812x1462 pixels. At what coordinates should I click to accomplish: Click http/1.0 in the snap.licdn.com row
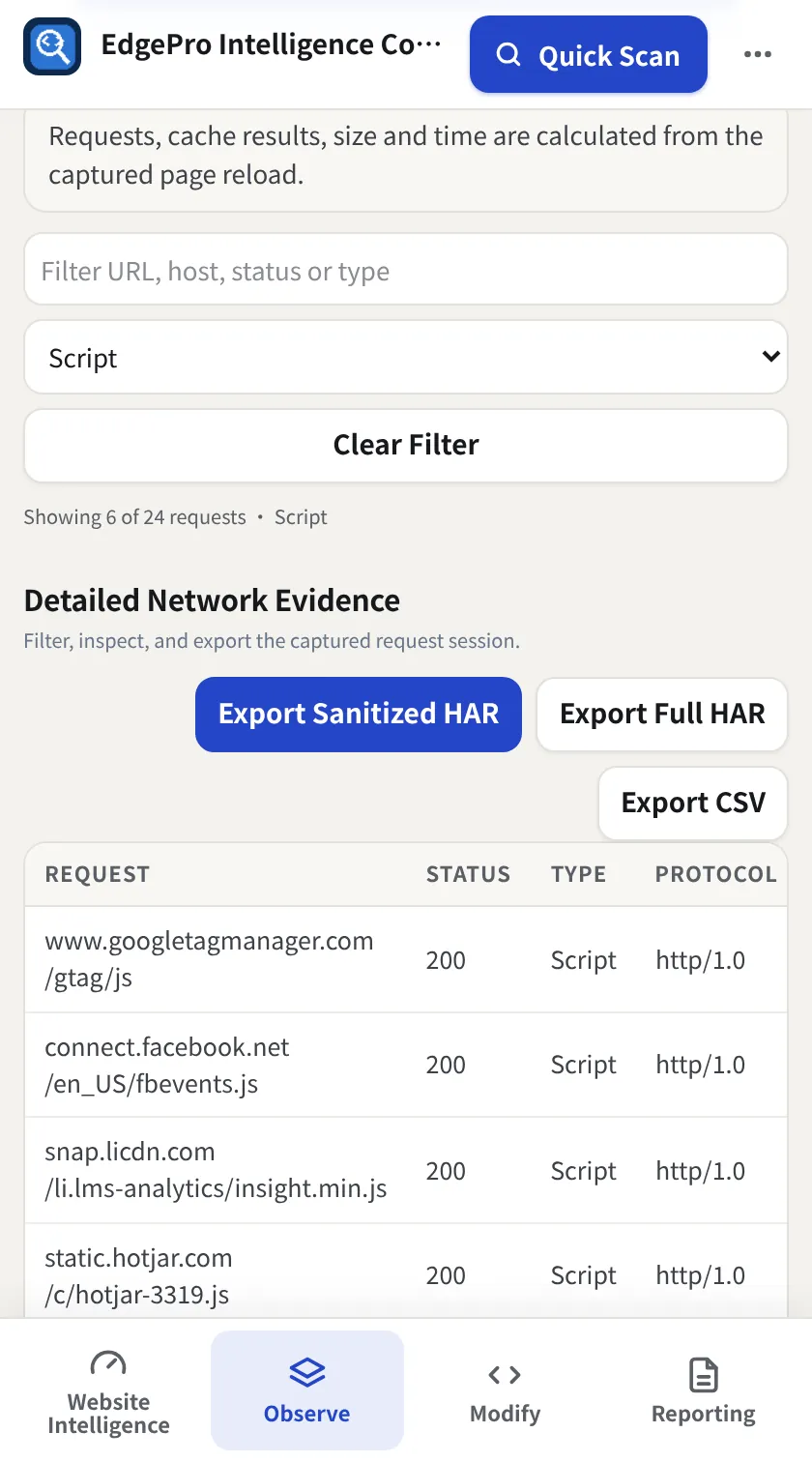[701, 1171]
